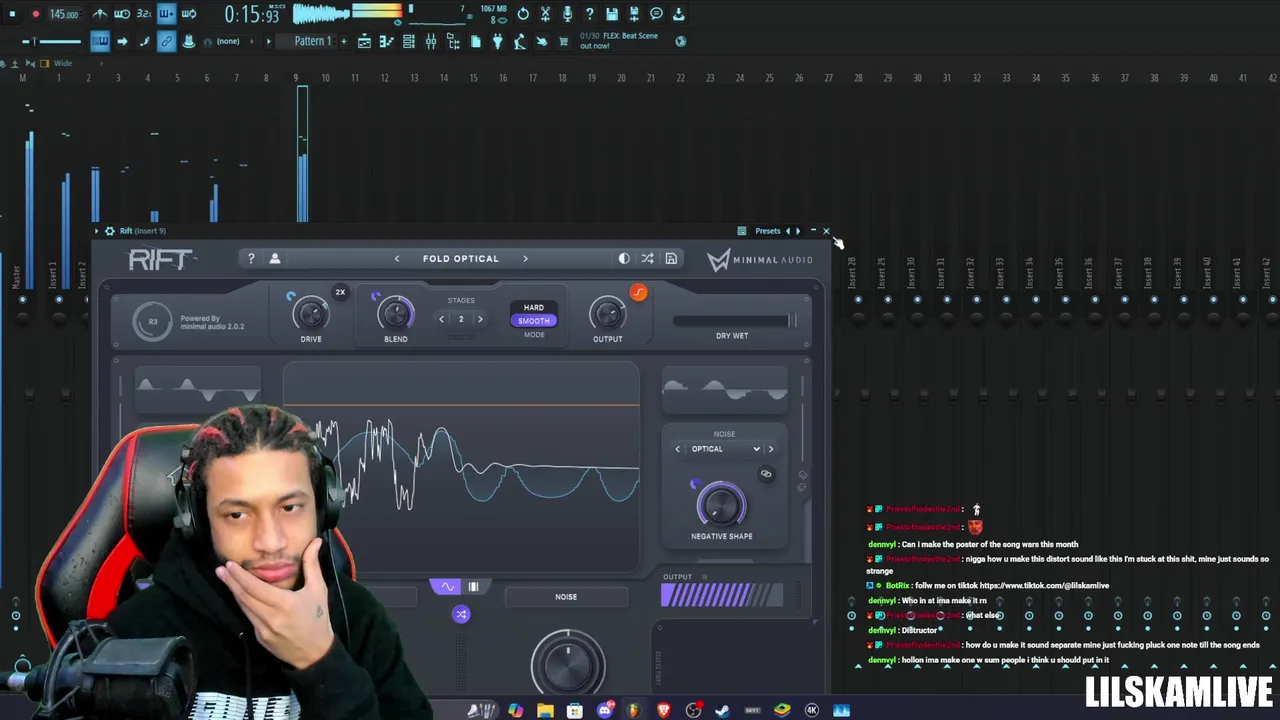1280x720 pixels.
Task: Toggle the Rift half-circle theme contrast icon
Action: (624, 259)
